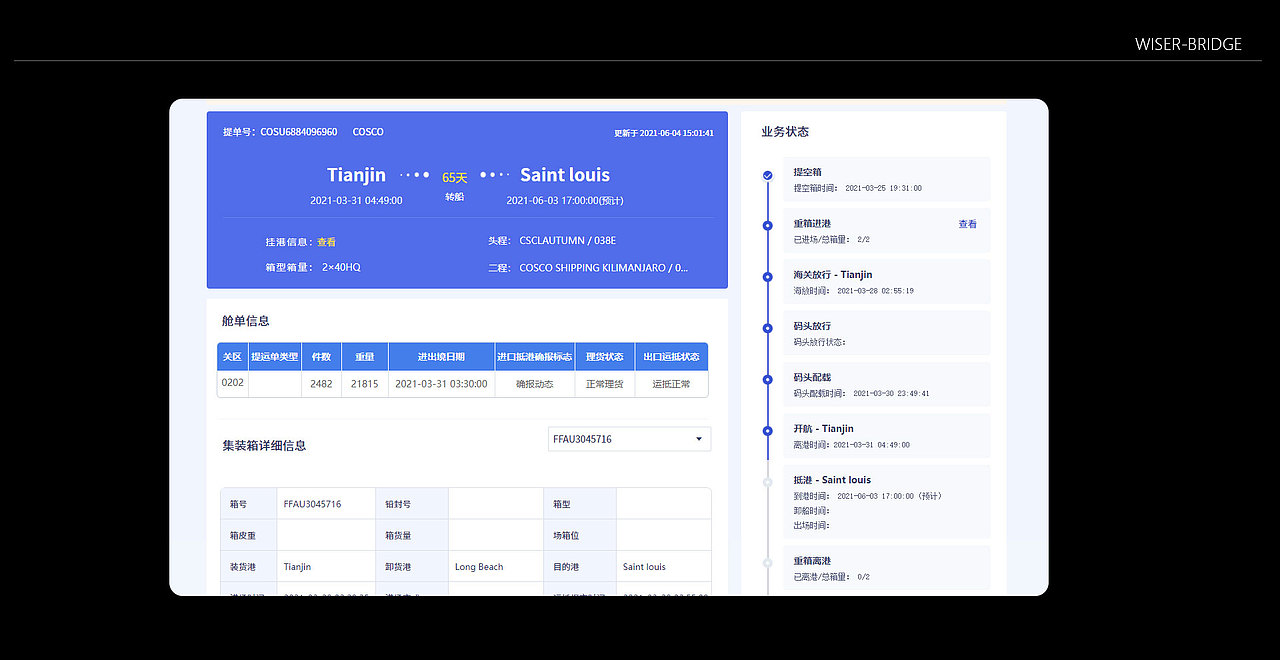Screen dimensions: 1280x660
Task: Click destination port value Saint louis in table
Action: [644, 567]
